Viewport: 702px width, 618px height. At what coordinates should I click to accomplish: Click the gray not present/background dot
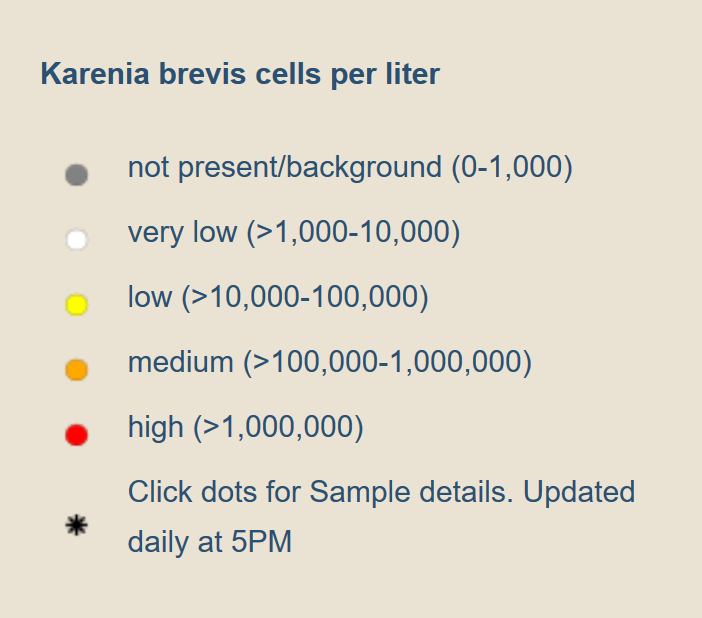pyautogui.click(x=77, y=174)
